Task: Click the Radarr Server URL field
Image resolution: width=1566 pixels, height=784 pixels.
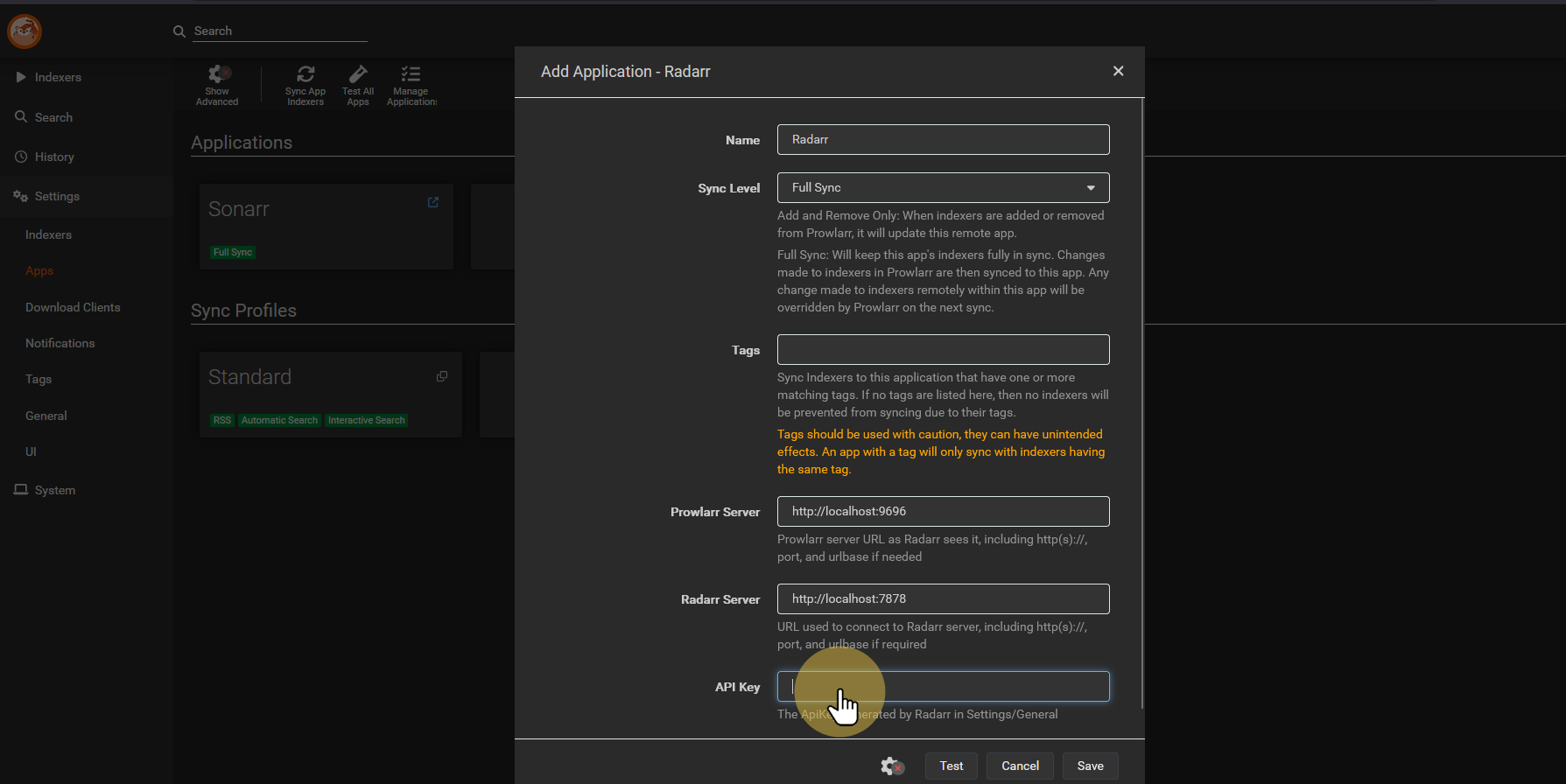Action: click(x=943, y=598)
